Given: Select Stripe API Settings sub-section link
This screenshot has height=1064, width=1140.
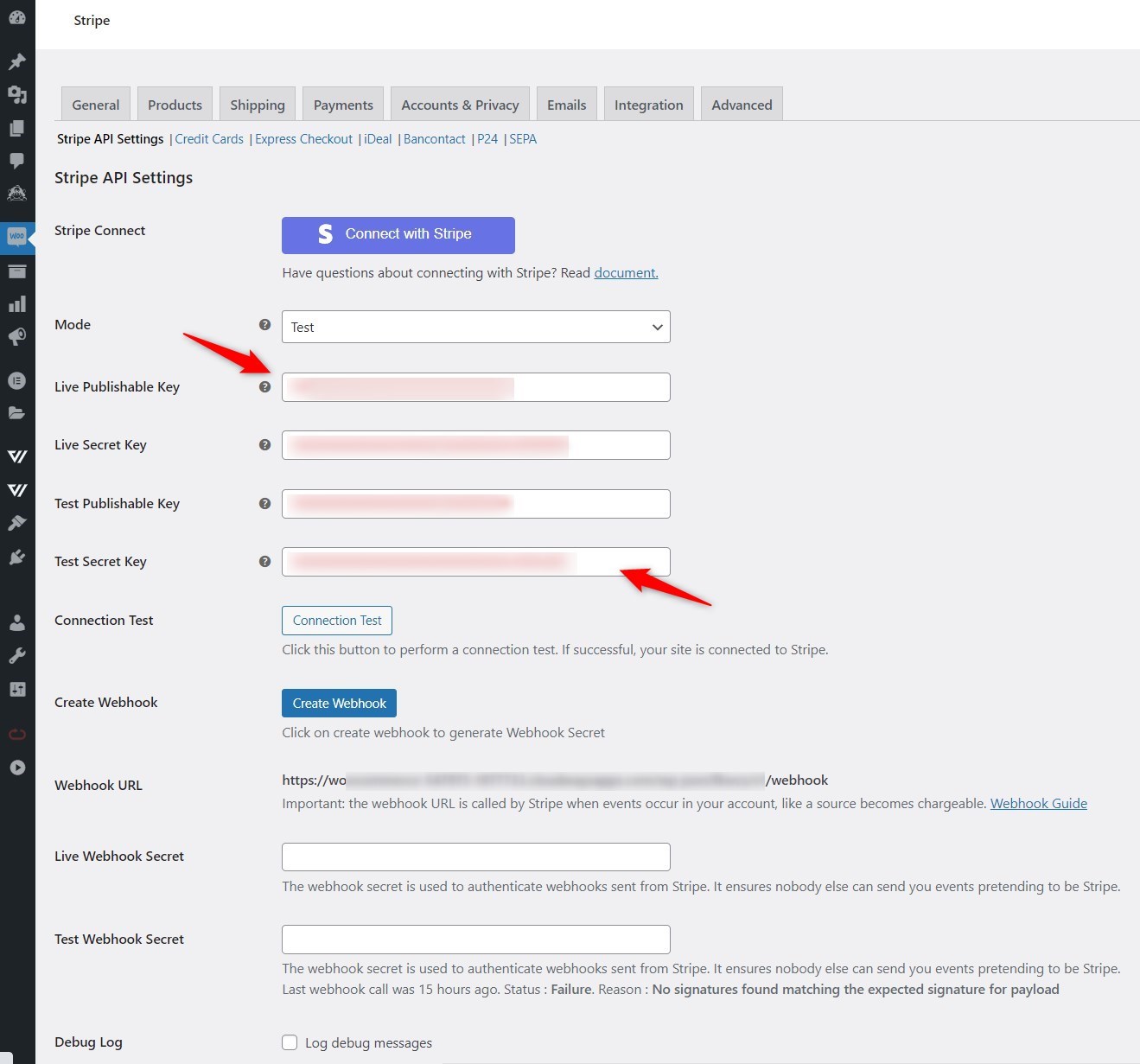Looking at the screenshot, I should coord(110,139).
